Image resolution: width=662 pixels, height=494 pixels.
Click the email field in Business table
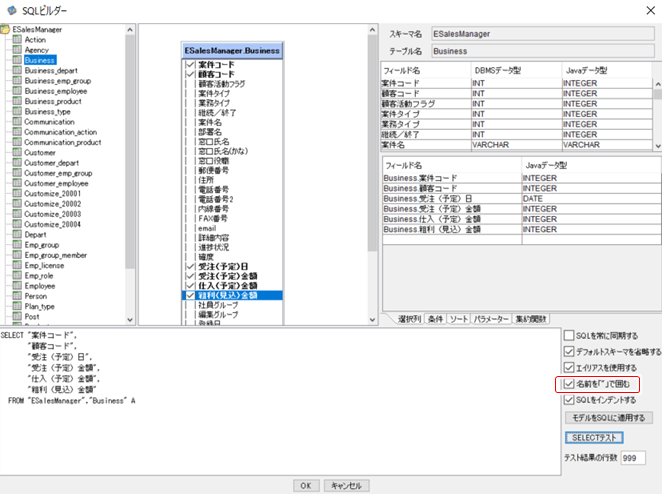click(x=207, y=228)
